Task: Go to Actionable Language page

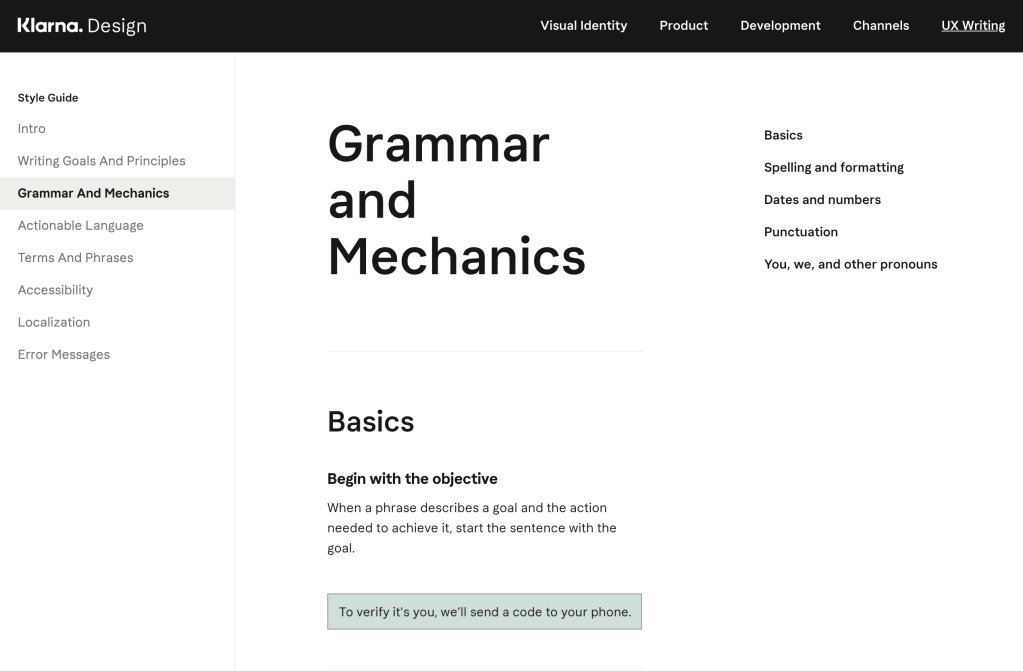Action: [80, 226]
